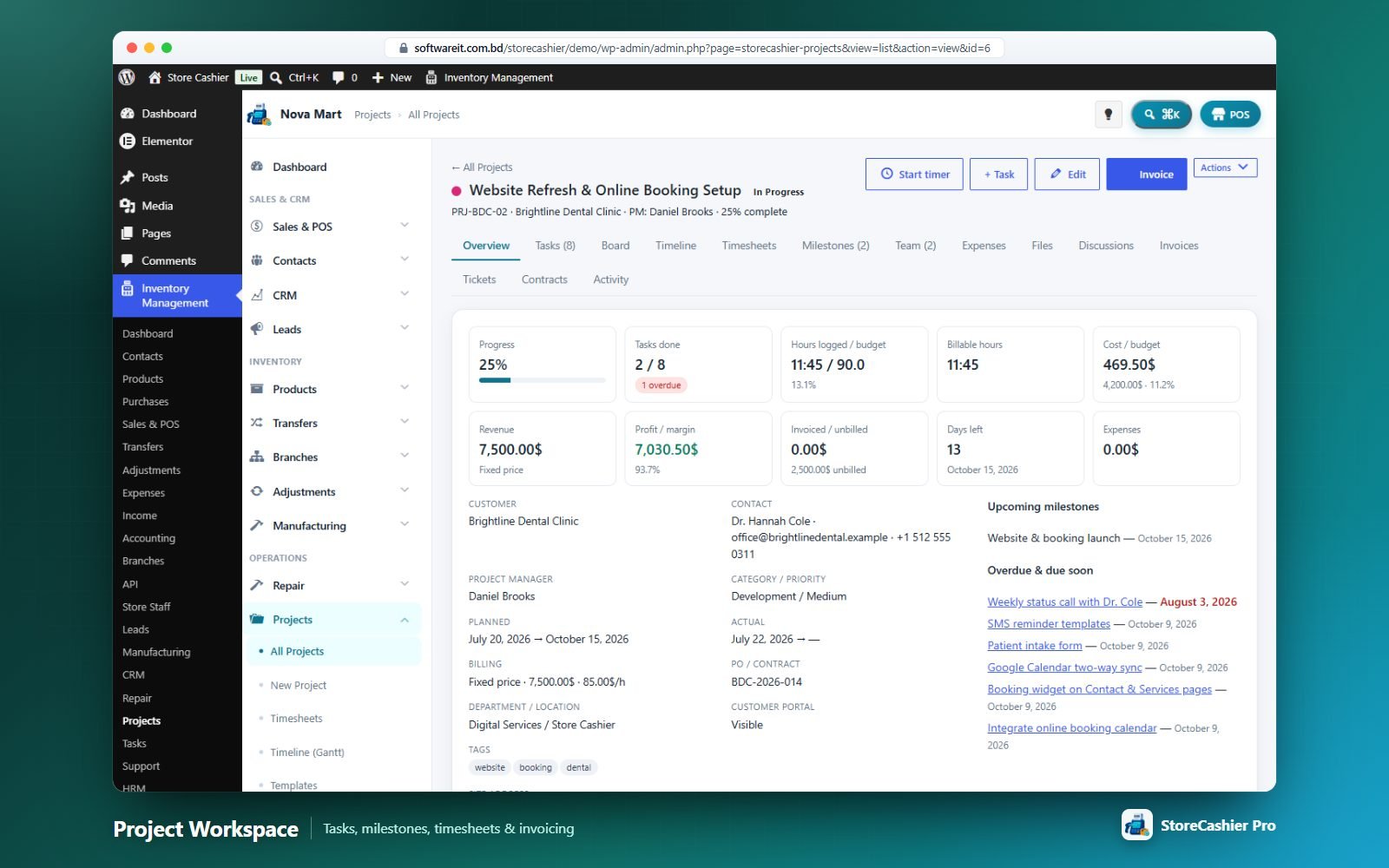
Task: Click the 25% progress bar
Action: [x=543, y=380]
